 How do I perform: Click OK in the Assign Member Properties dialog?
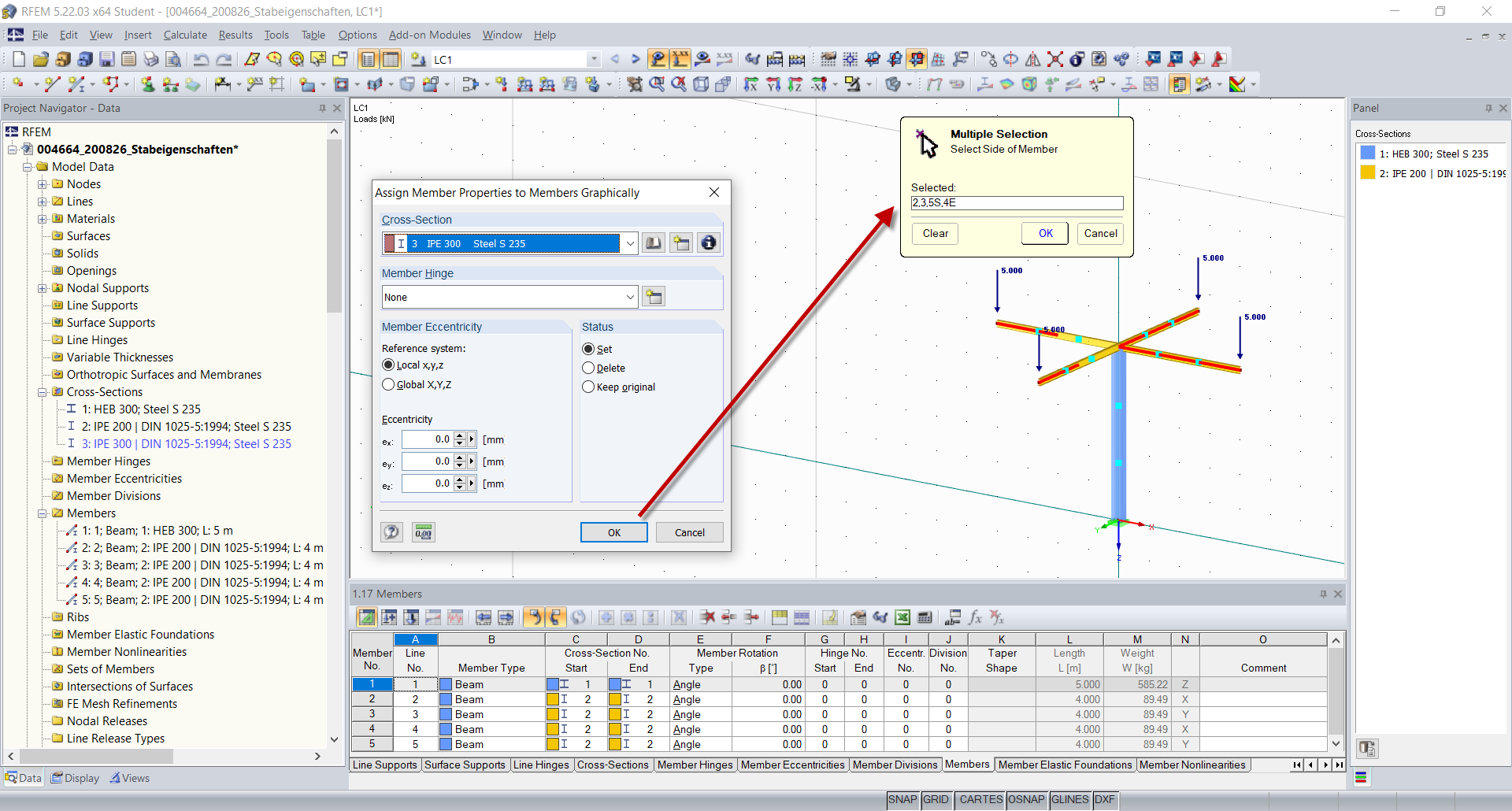[x=614, y=532]
